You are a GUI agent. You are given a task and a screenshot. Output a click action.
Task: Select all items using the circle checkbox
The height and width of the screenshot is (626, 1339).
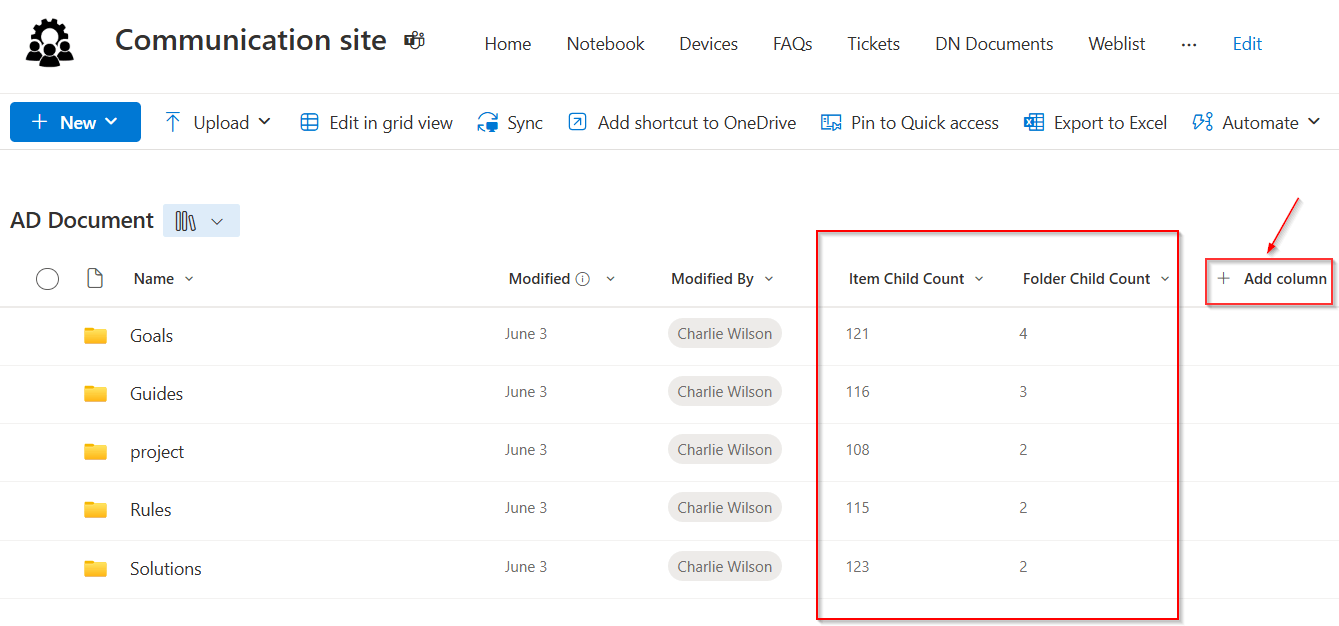tap(47, 278)
